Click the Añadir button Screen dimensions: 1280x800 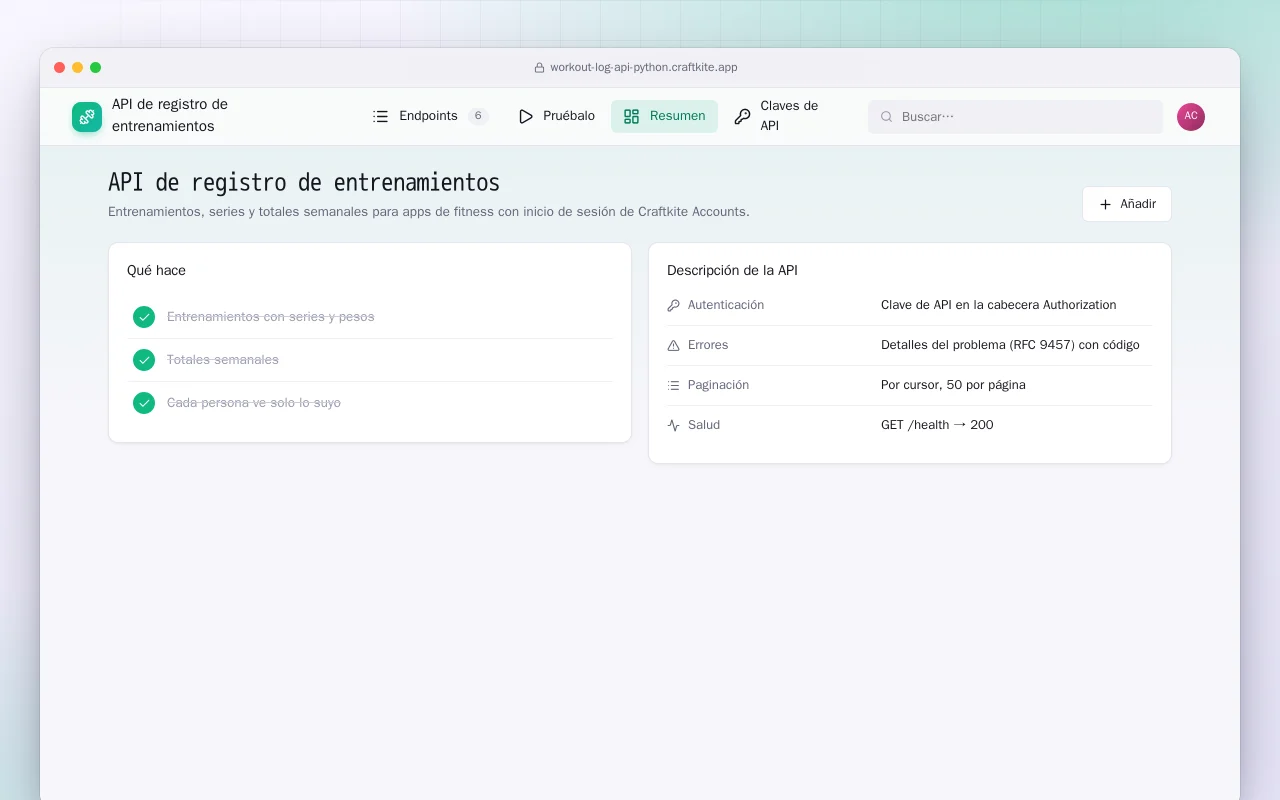pyautogui.click(x=1127, y=204)
